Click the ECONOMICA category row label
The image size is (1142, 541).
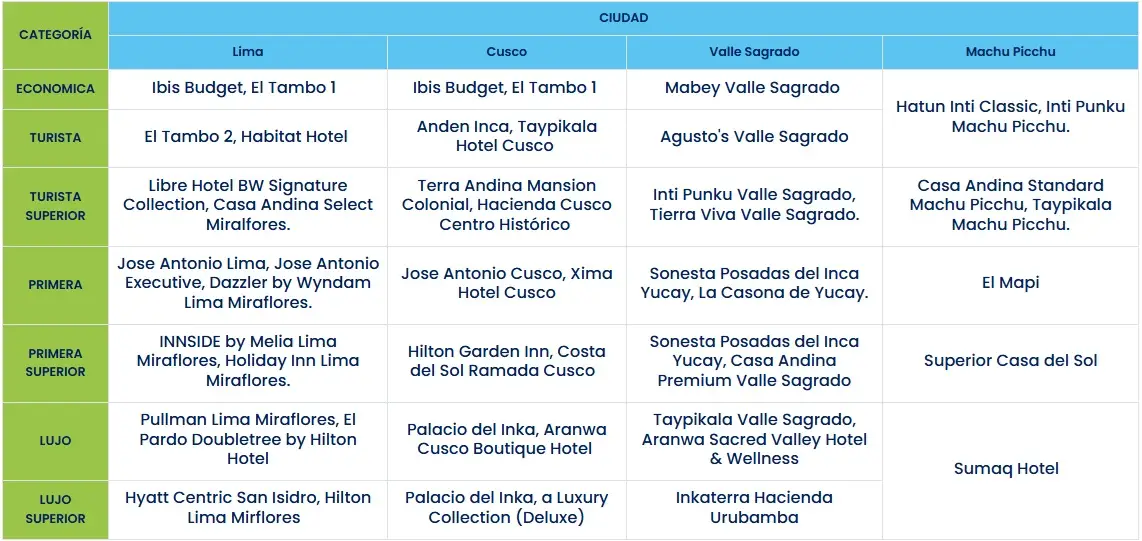[x=55, y=89]
